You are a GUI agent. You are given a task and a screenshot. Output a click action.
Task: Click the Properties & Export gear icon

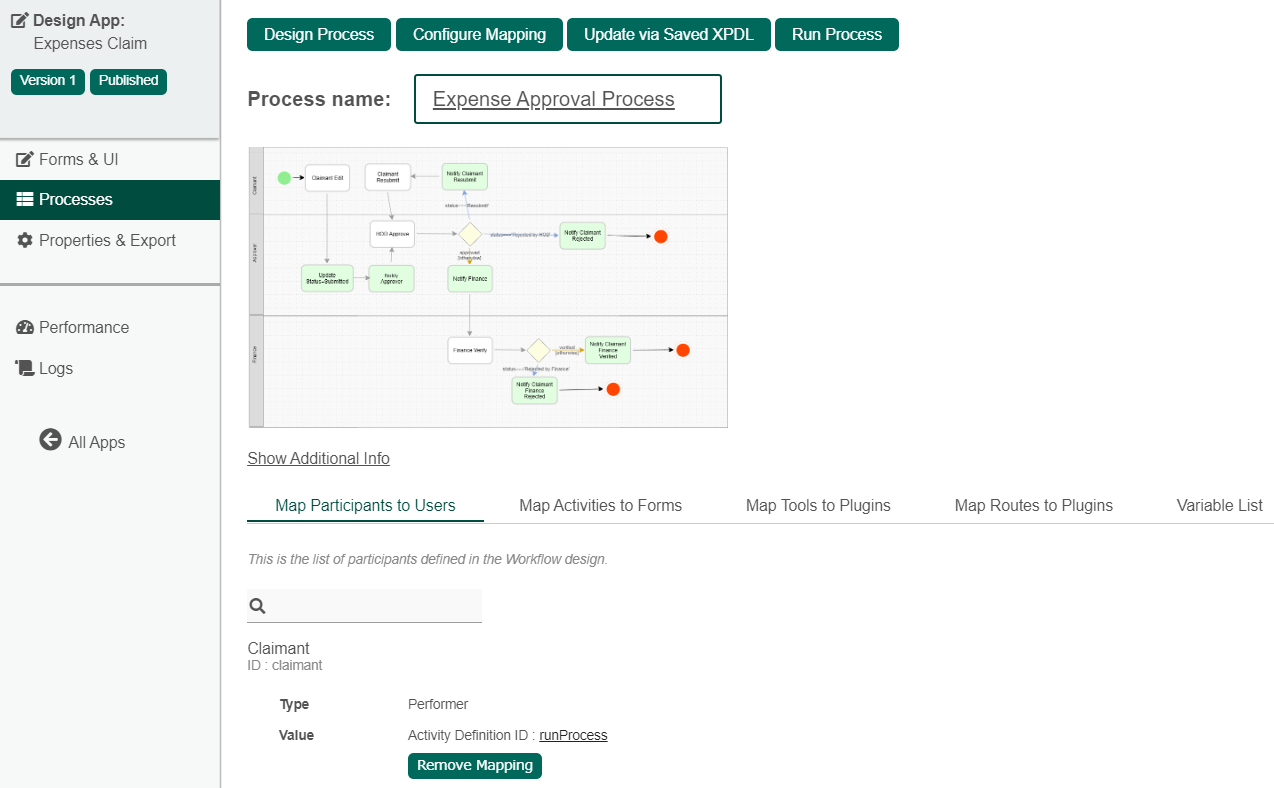tap(25, 241)
